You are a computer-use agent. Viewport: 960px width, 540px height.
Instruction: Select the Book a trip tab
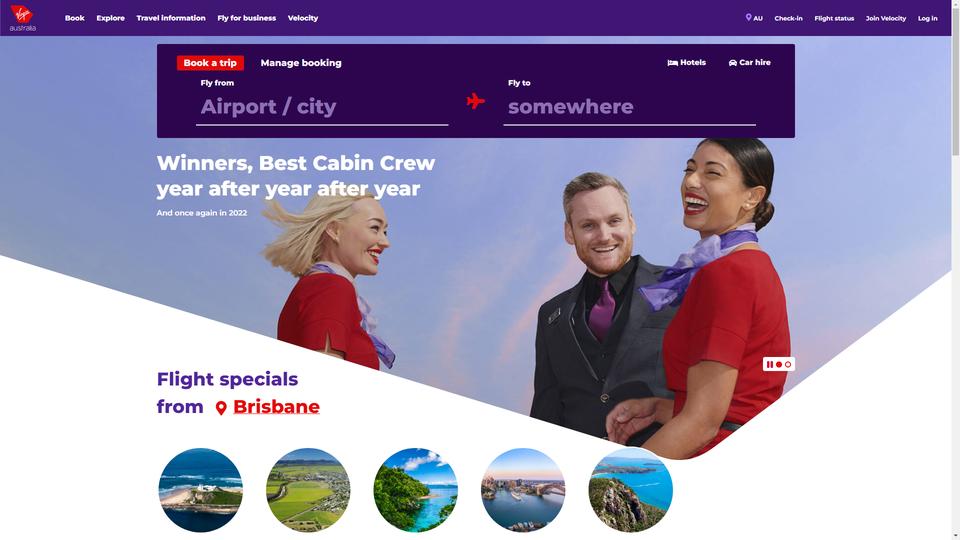pyautogui.click(x=210, y=62)
